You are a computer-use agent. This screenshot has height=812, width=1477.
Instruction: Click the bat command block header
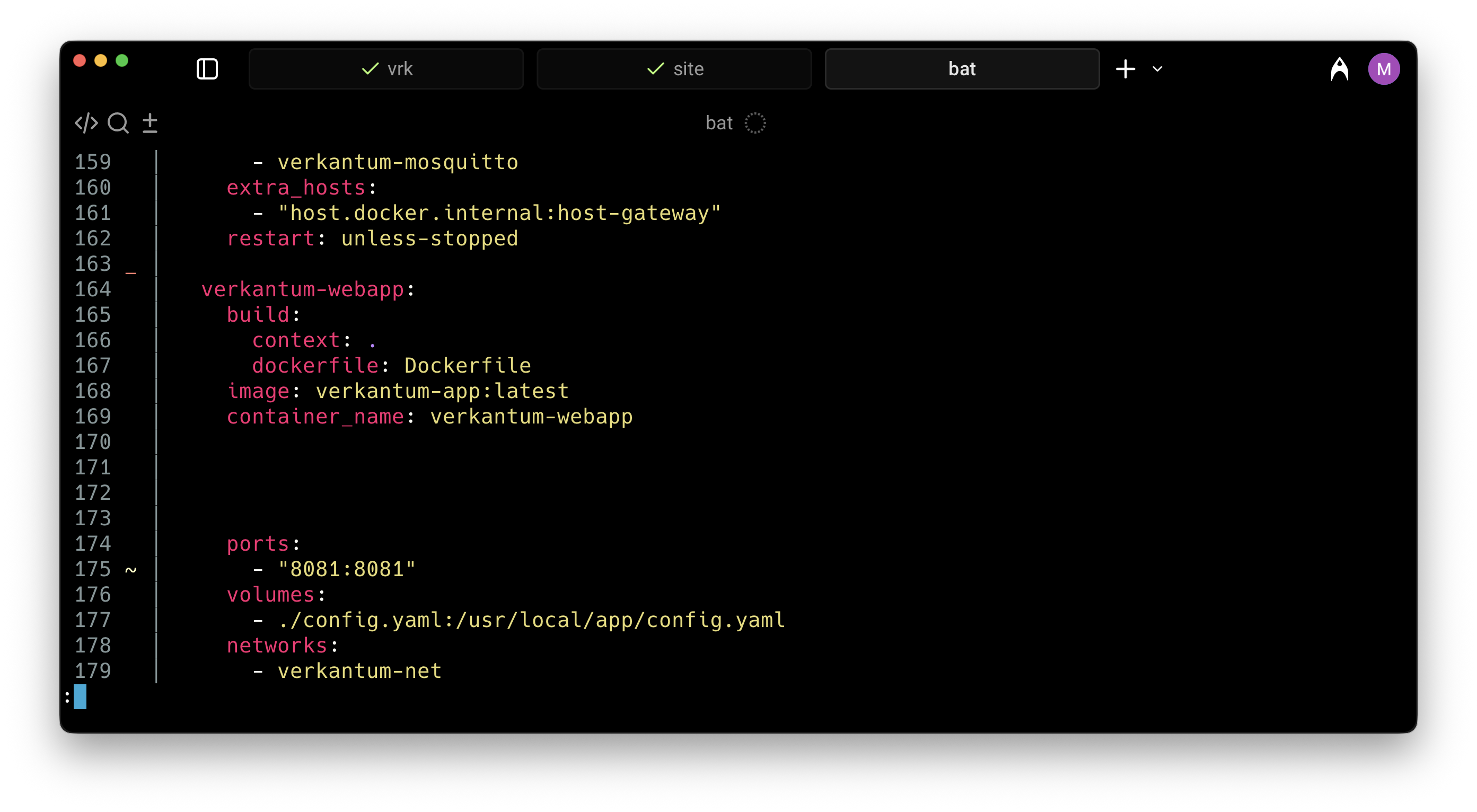pyautogui.click(x=719, y=122)
